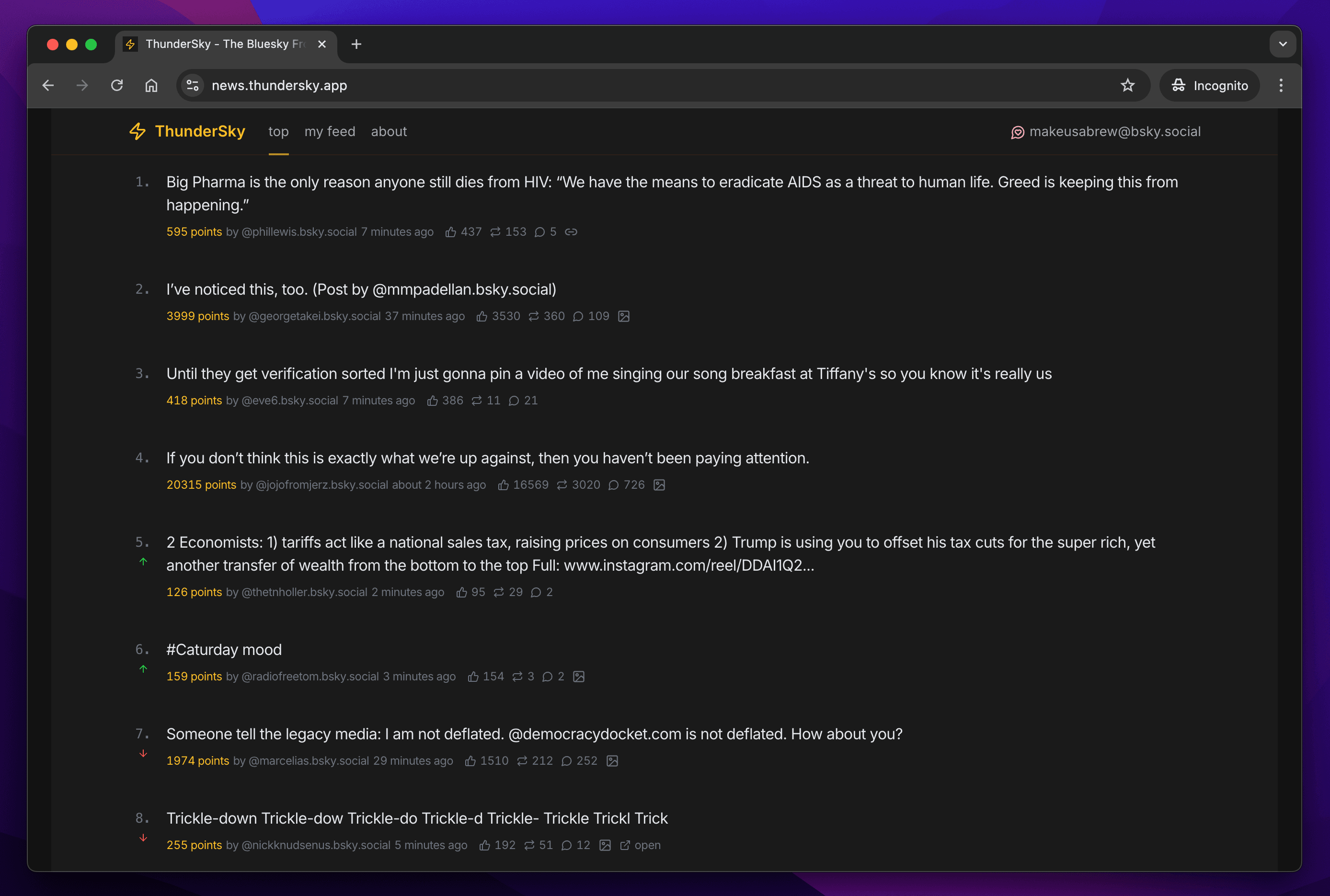The image size is (1330, 896).
Task: Click the like icon showing 1510
Action: click(470, 761)
